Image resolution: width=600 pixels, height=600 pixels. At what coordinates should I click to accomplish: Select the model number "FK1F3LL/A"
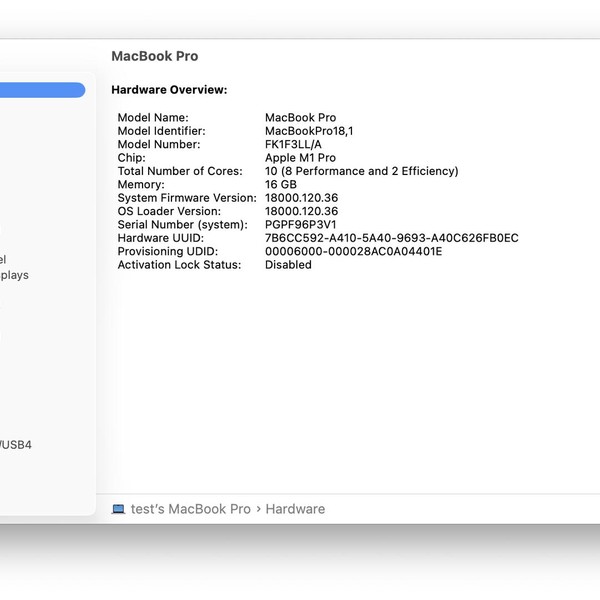point(293,144)
